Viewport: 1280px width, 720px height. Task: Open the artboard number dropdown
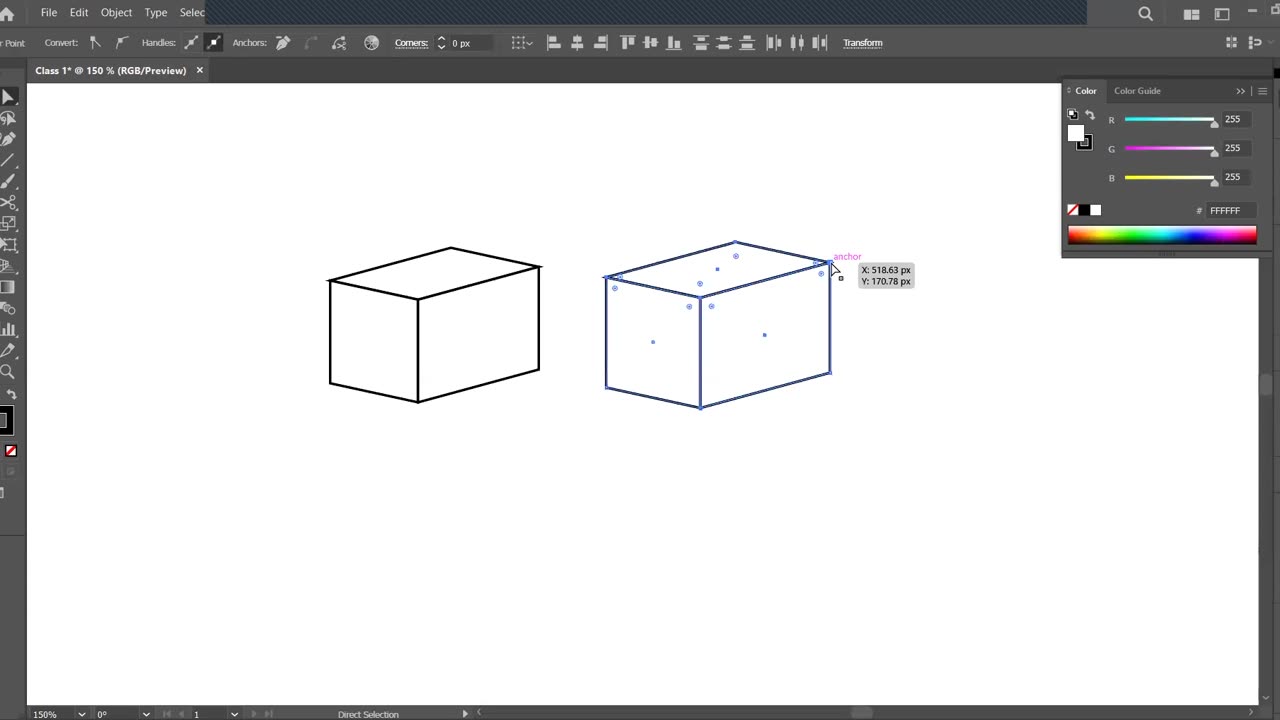[234, 714]
